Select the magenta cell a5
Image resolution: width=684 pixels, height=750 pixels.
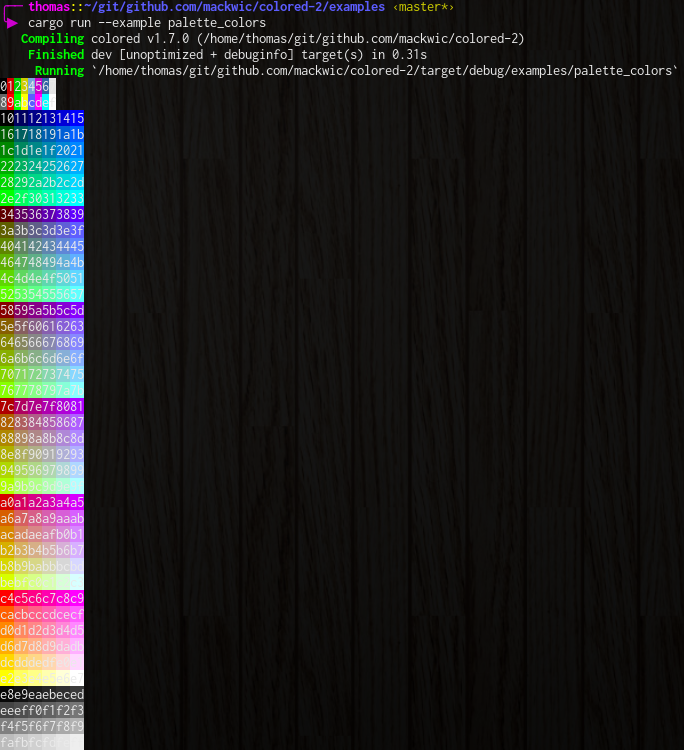pyautogui.click(x=77, y=503)
